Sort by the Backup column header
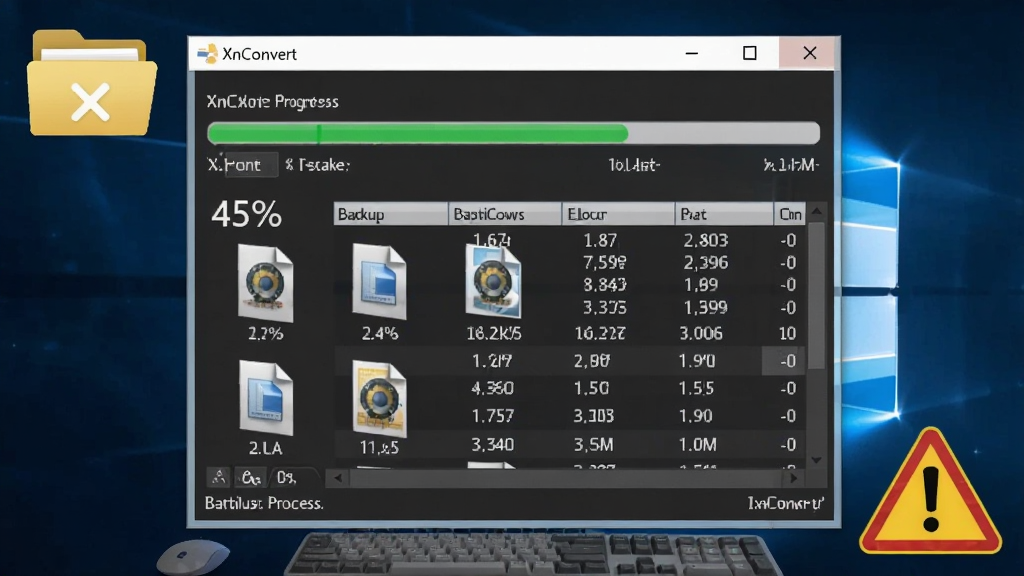This screenshot has width=1024, height=576. pos(391,214)
